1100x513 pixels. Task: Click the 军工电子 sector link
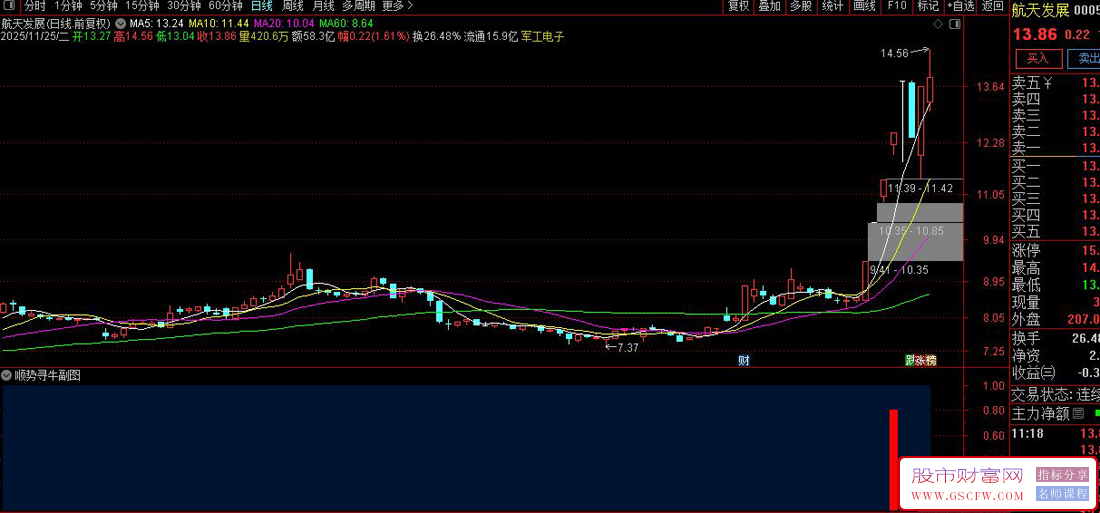(543, 36)
